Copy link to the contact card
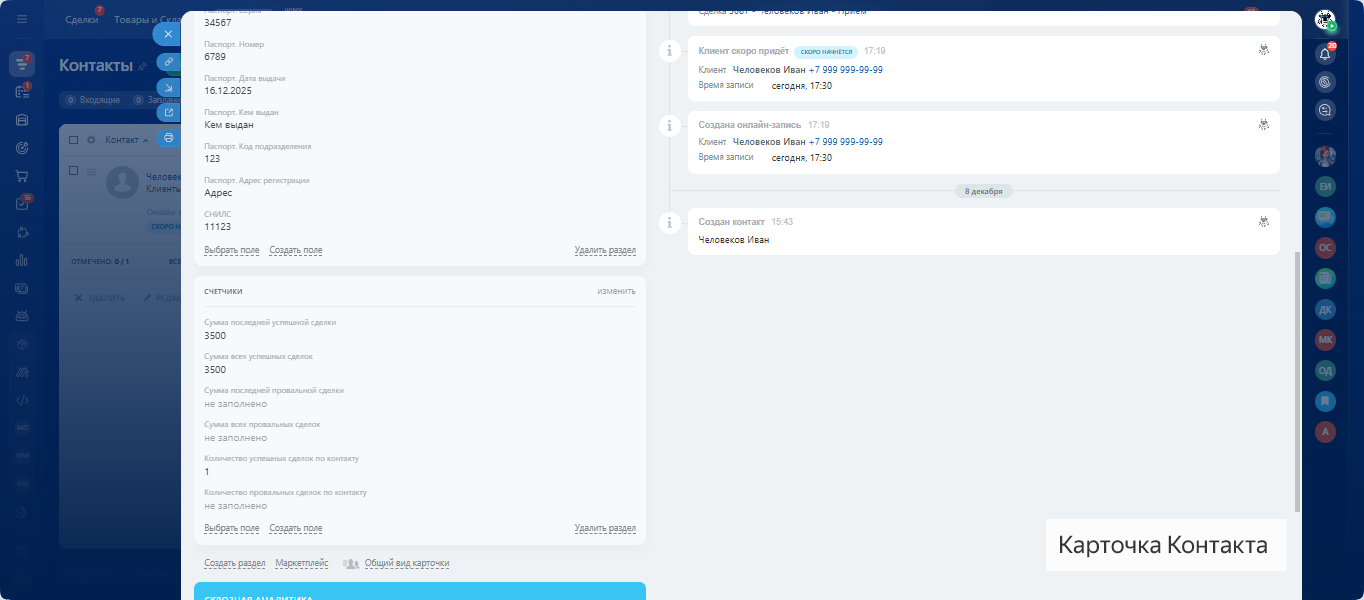Screen dimensions: 1364x600 (x=168, y=62)
